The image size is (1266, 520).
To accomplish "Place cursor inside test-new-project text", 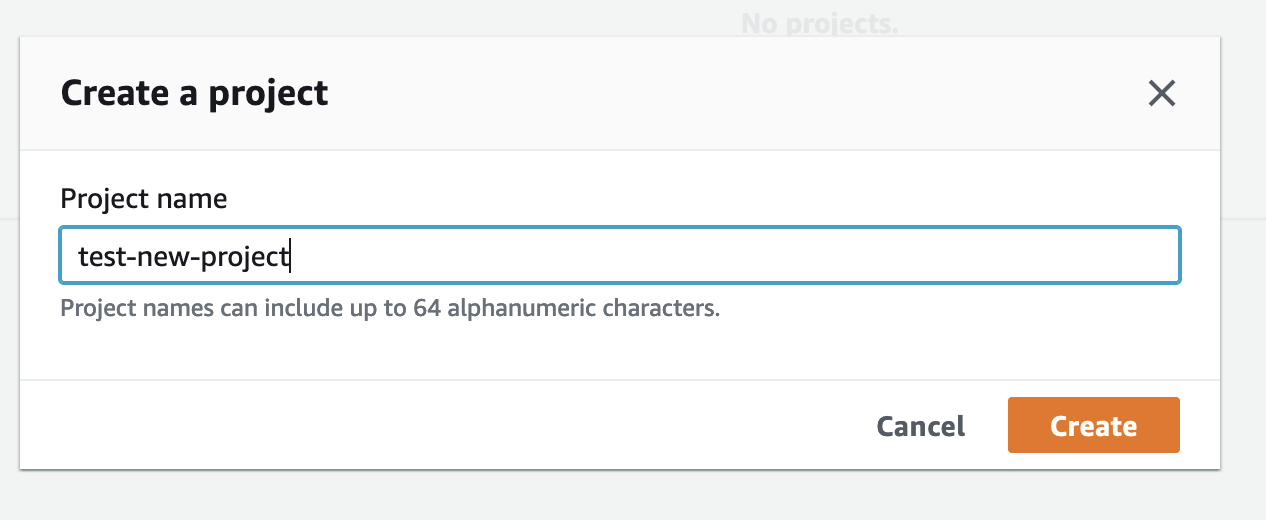I will pos(184,258).
